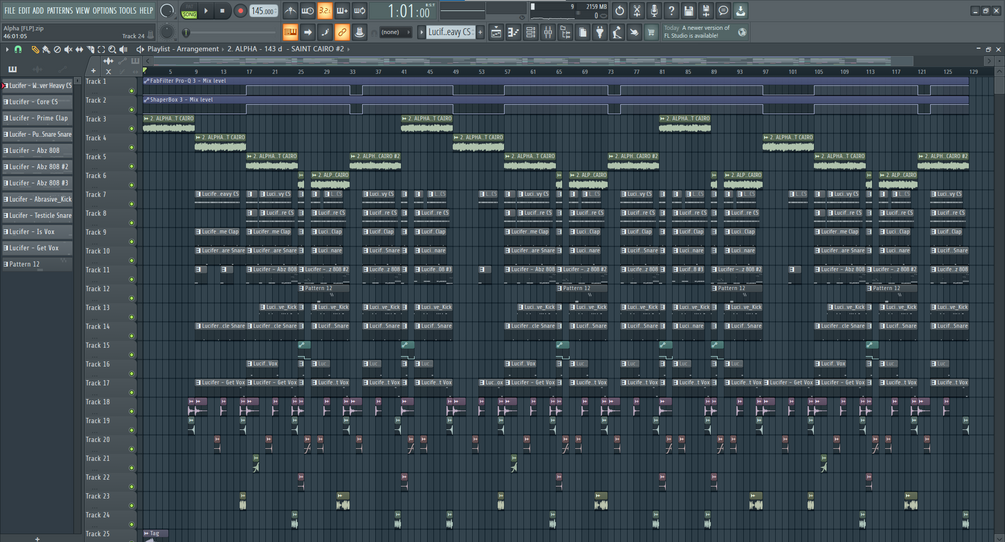1005x542 pixels.
Task: Click the transport Play button
Action: click(206, 11)
